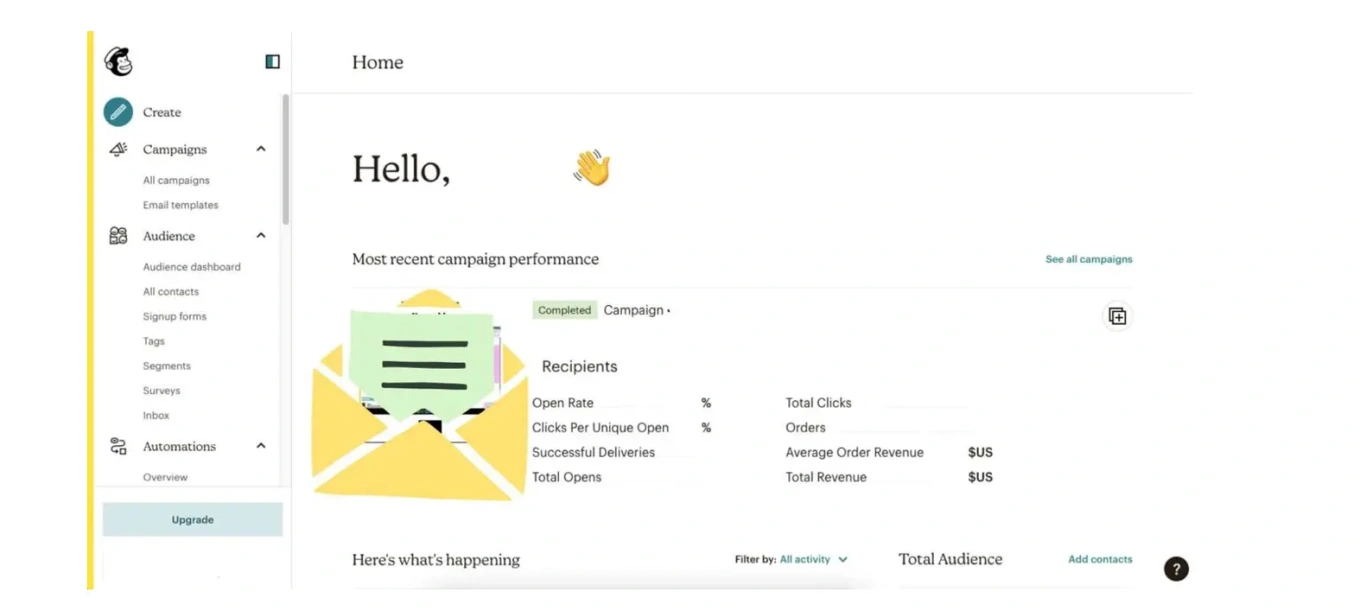Click Most recent campaign performance heading
1360x611 pixels.
(x=475, y=259)
